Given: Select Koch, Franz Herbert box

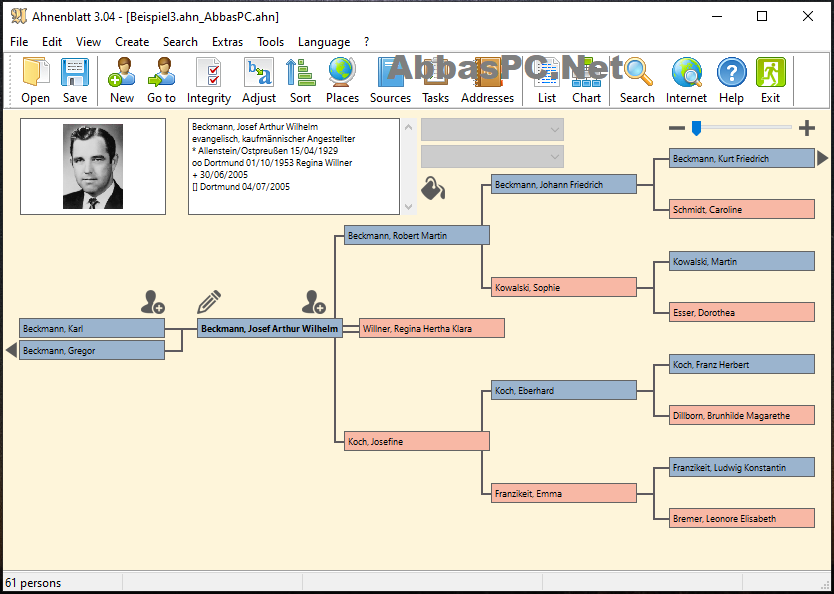Looking at the screenshot, I should click(x=742, y=364).
